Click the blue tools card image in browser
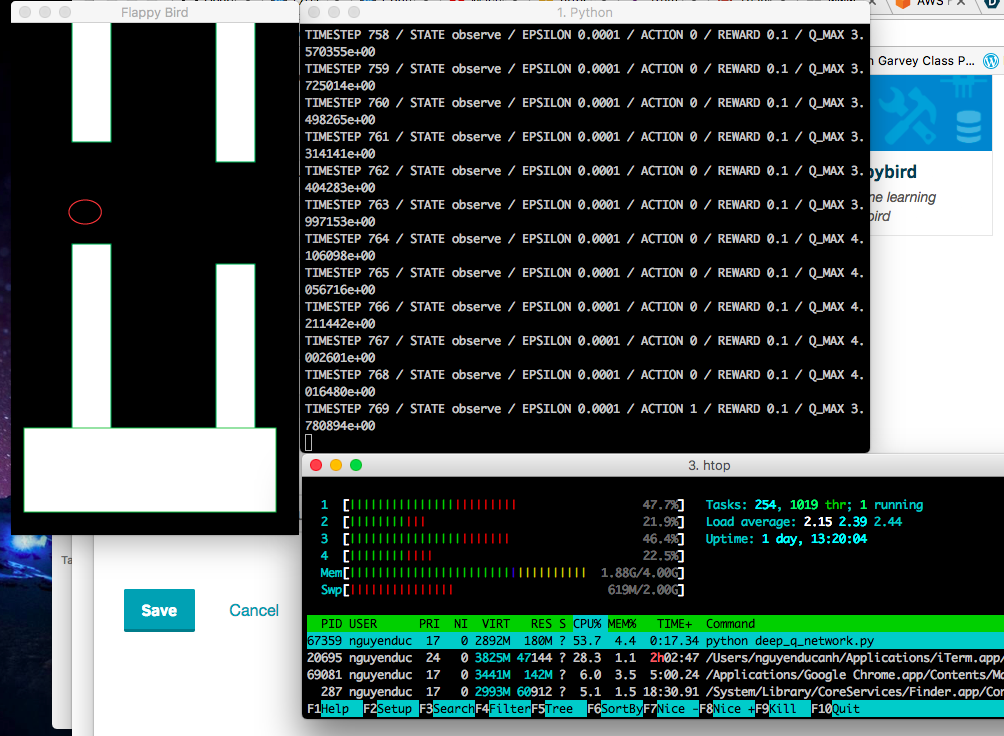1004x736 pixels. tap(931, 113)
